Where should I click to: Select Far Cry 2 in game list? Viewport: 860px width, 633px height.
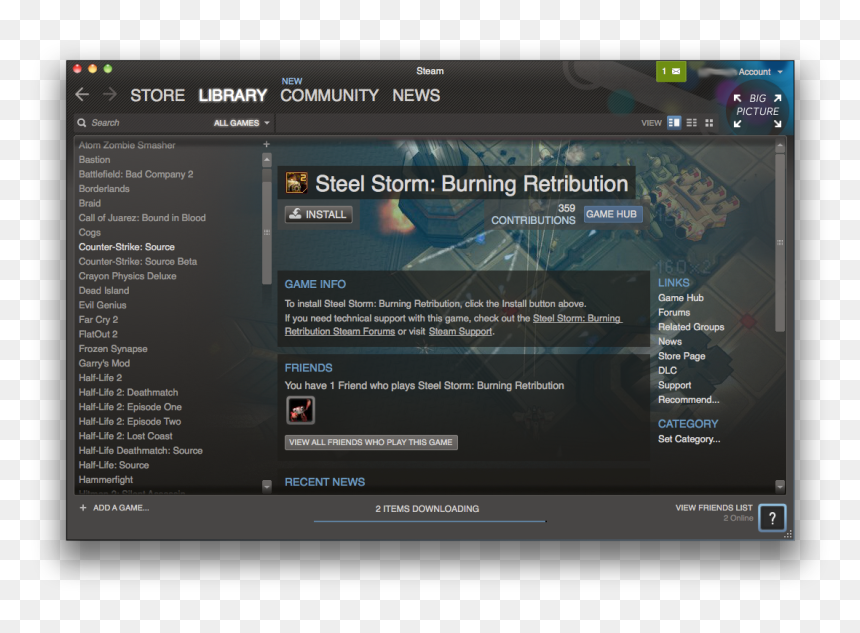pyautogui.click(x=98, y=320)
